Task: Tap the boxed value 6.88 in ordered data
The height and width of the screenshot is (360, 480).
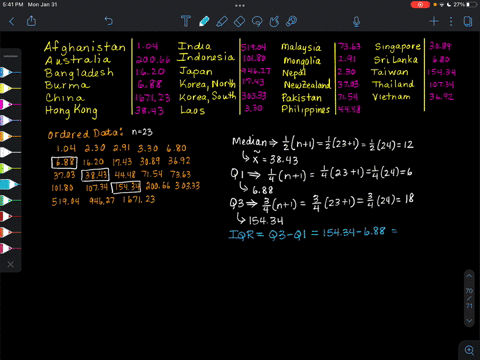Action: 64,163
